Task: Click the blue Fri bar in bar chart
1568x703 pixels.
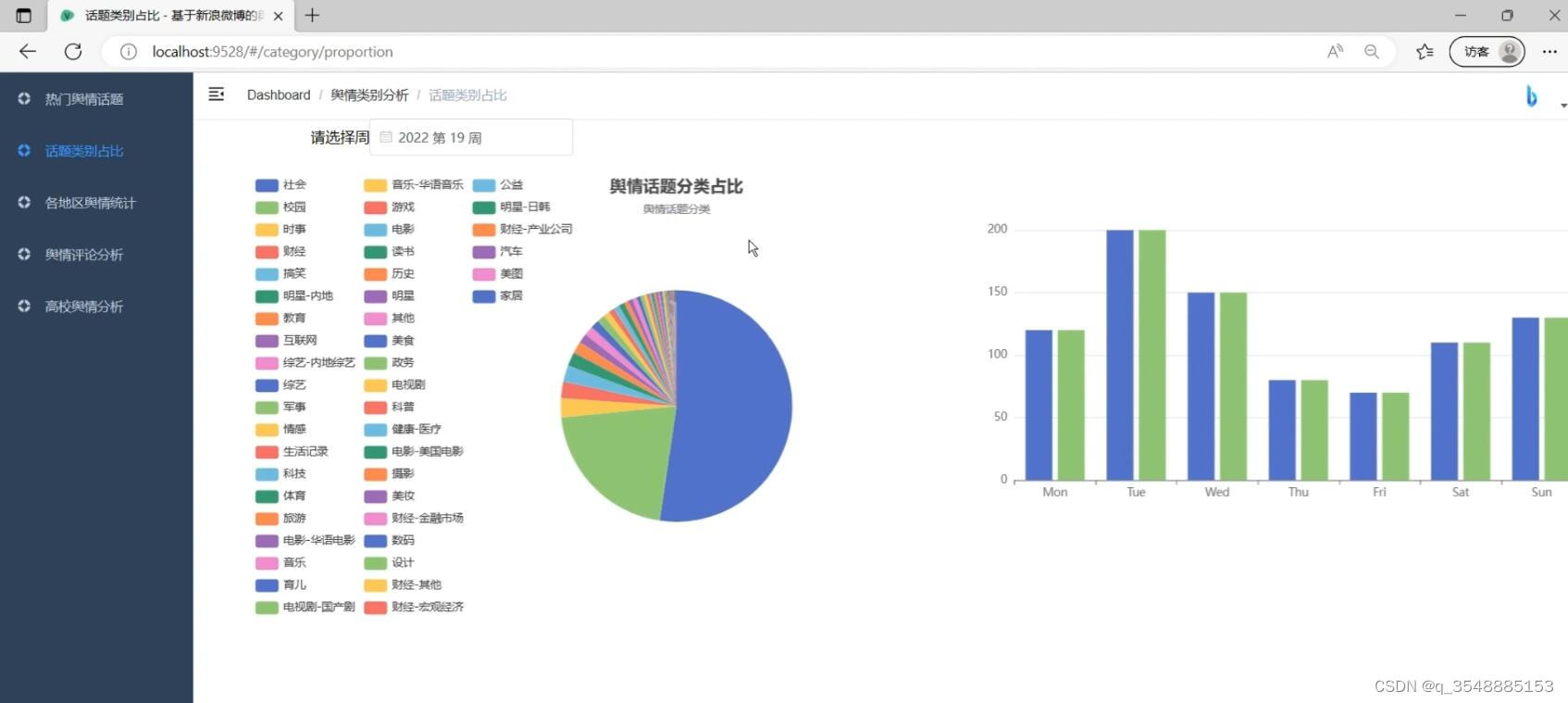Action: 1363,436
